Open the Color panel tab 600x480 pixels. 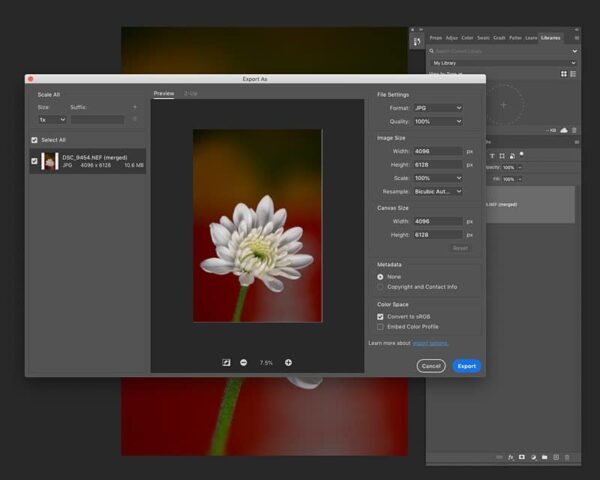tap(467, 38)
